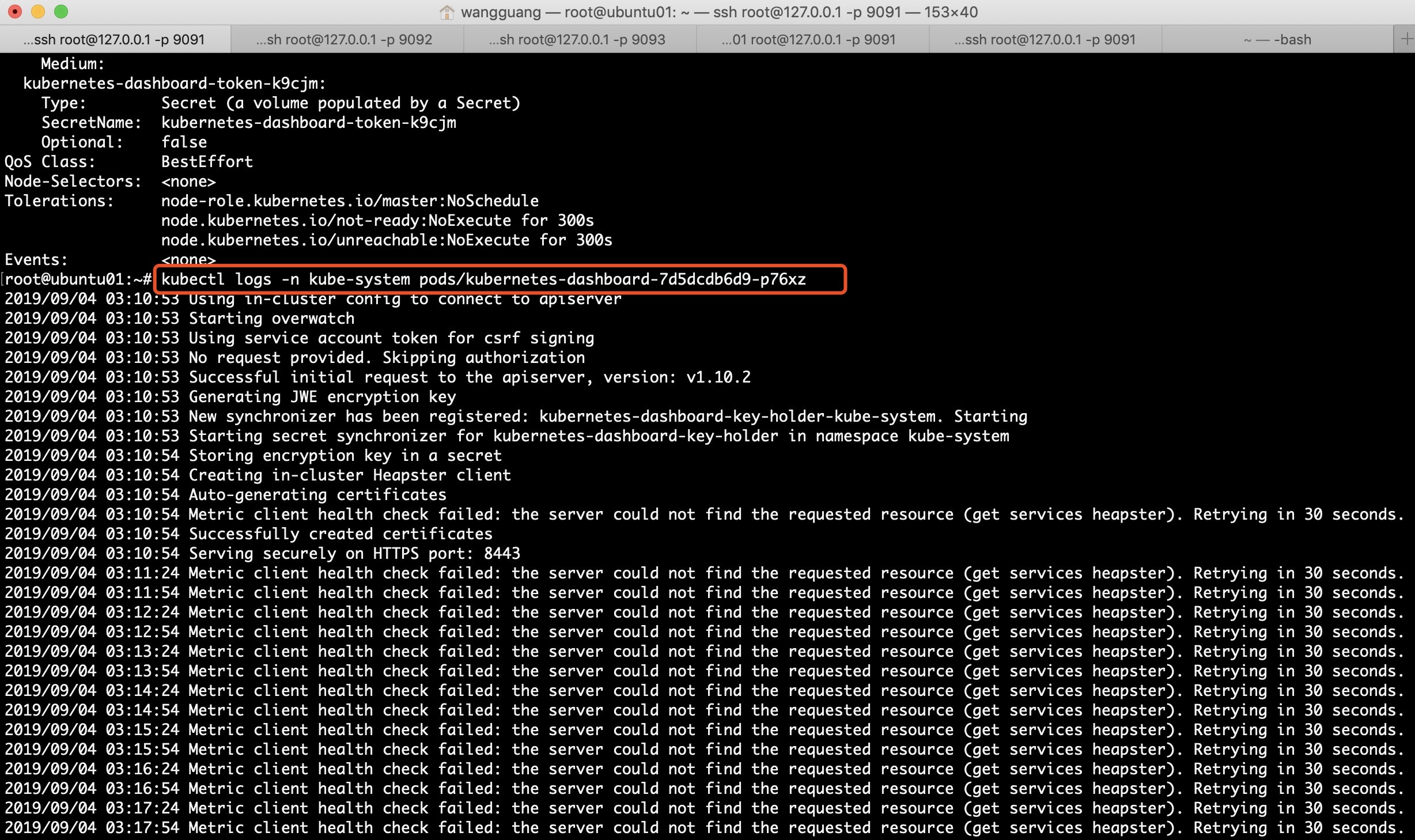The height and width of the screenshot is (840, 1415).
Task: Click the 03:12:54 health check failed line
Action: point(705,632)
